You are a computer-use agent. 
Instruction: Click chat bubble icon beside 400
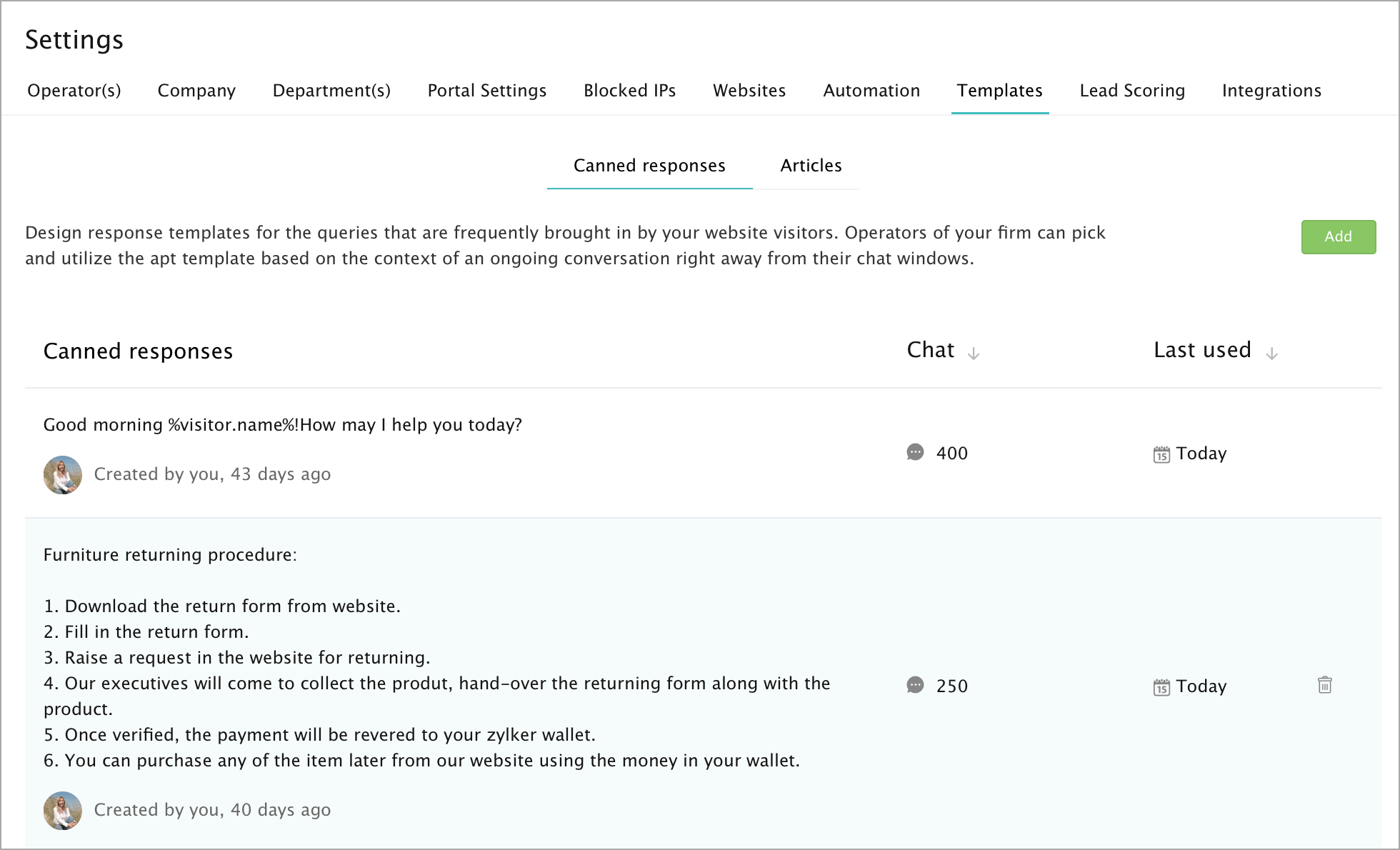tap(915, 452)
